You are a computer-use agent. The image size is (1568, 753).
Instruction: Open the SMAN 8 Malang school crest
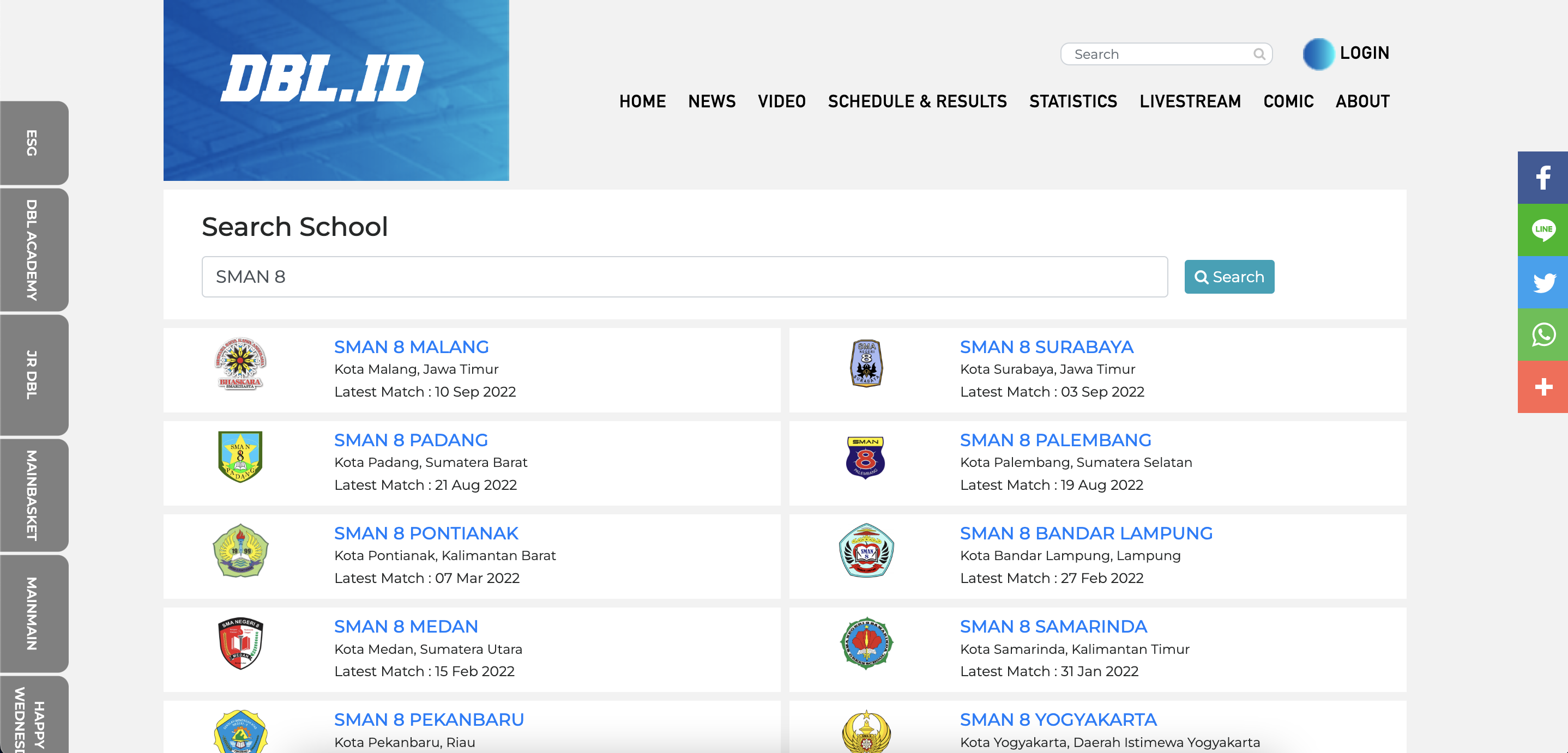[x=240, y=364]
